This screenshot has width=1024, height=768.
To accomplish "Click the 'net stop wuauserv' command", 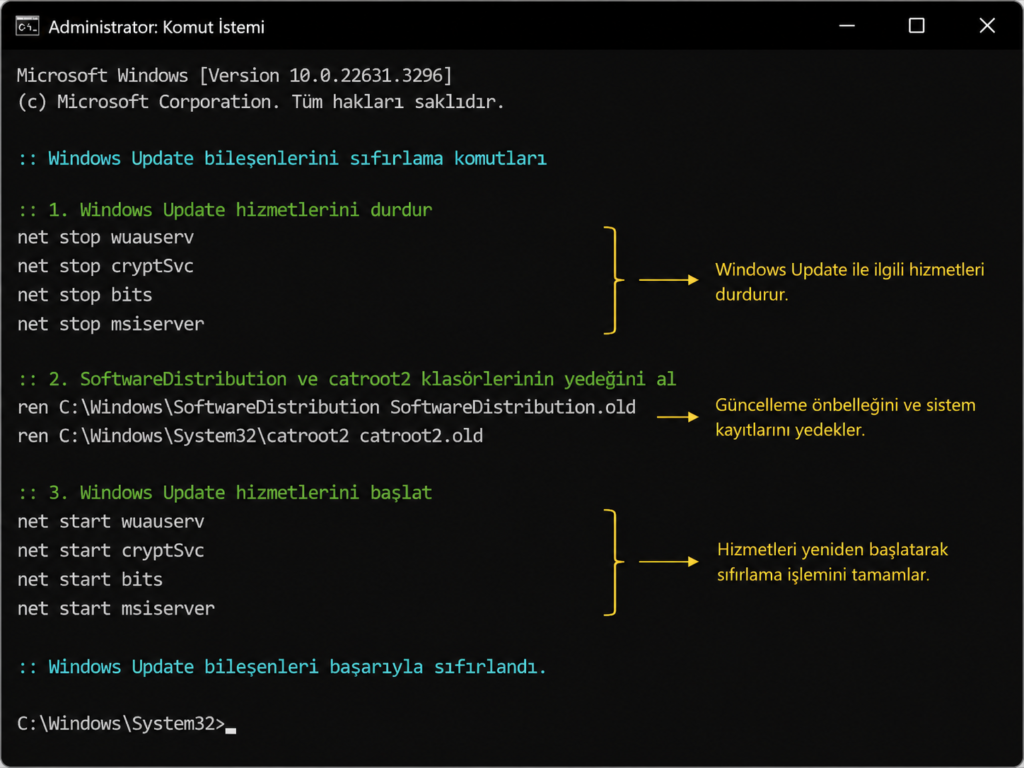I will click(x=106, y=238).
